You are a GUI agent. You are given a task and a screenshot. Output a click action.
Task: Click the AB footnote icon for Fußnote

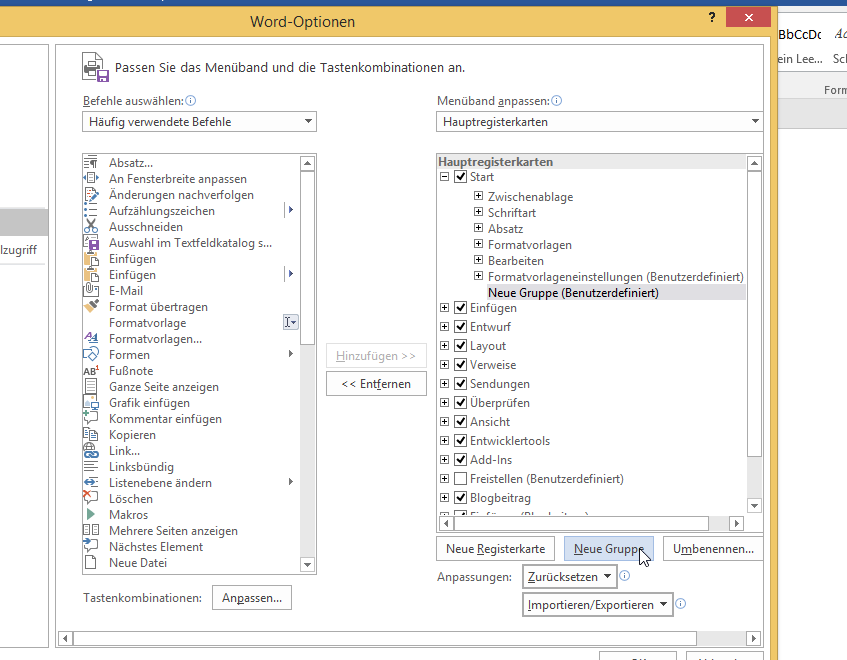click(x=91, y=371)
